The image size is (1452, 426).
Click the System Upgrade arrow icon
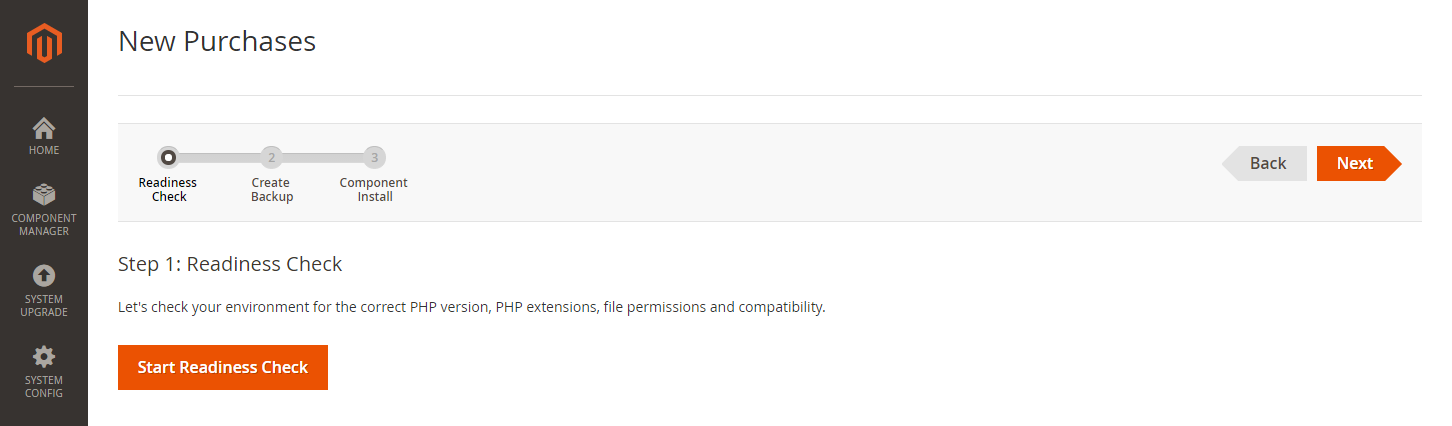(44, 275)
